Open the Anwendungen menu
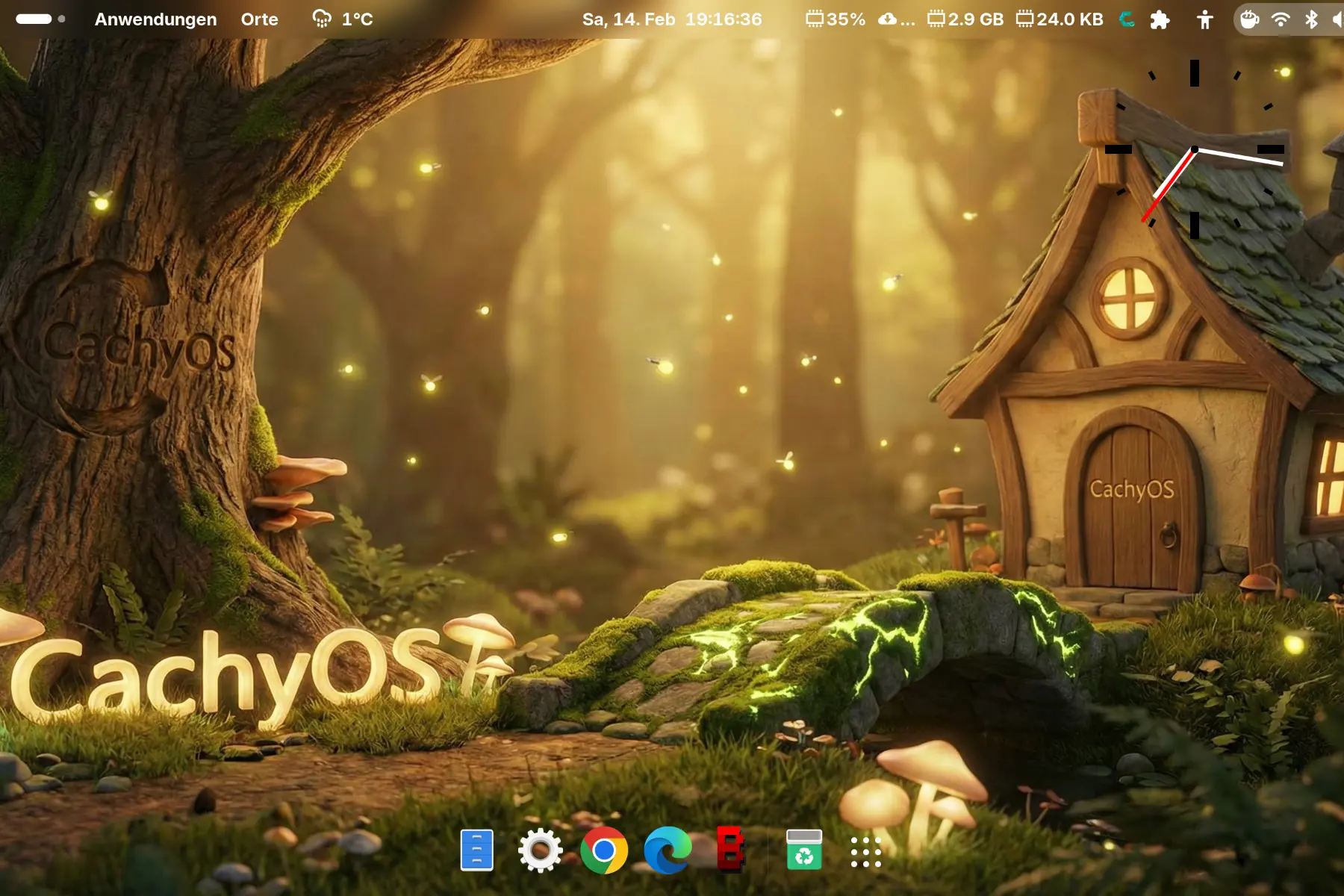The width and height of the screenshot is (1344, 896). pos(155,19)
